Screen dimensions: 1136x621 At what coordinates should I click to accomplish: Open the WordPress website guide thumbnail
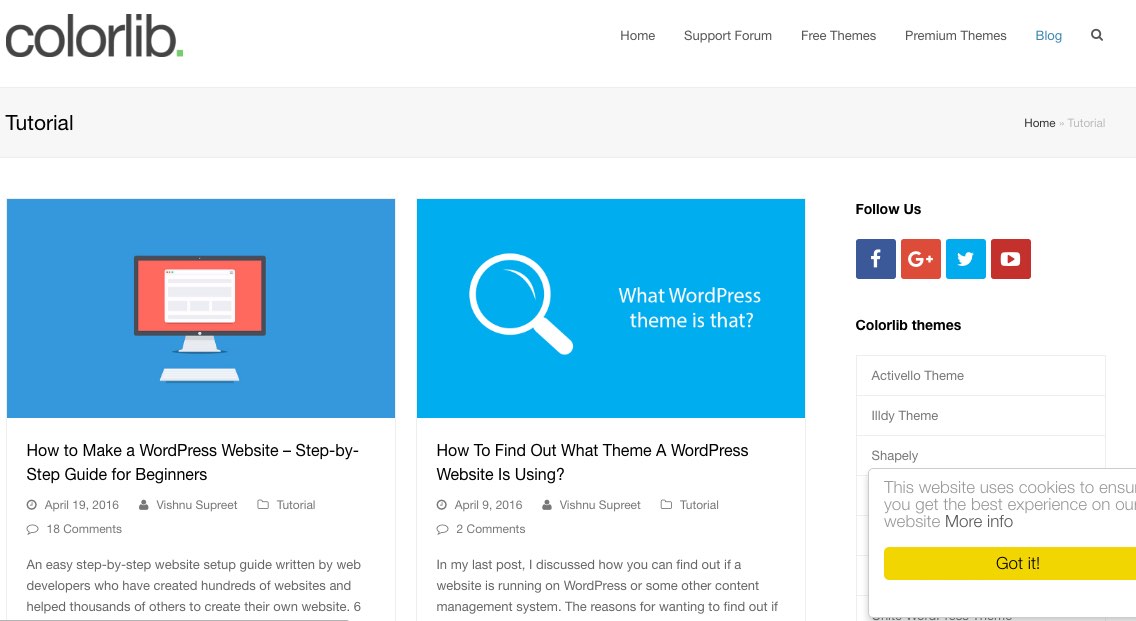pos(201,308)
